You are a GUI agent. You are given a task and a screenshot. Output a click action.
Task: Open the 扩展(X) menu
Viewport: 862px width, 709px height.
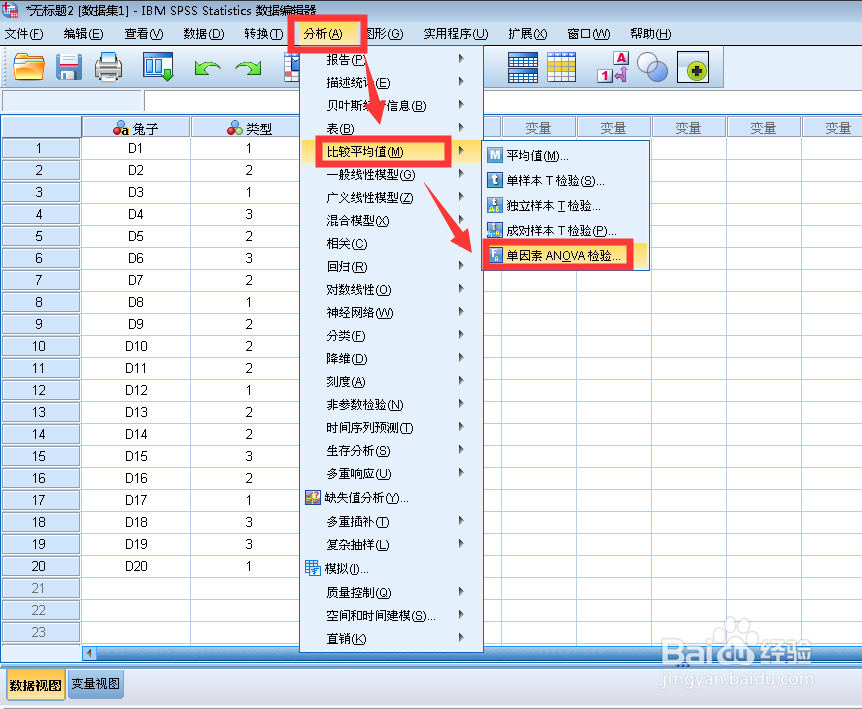point(528,34)
